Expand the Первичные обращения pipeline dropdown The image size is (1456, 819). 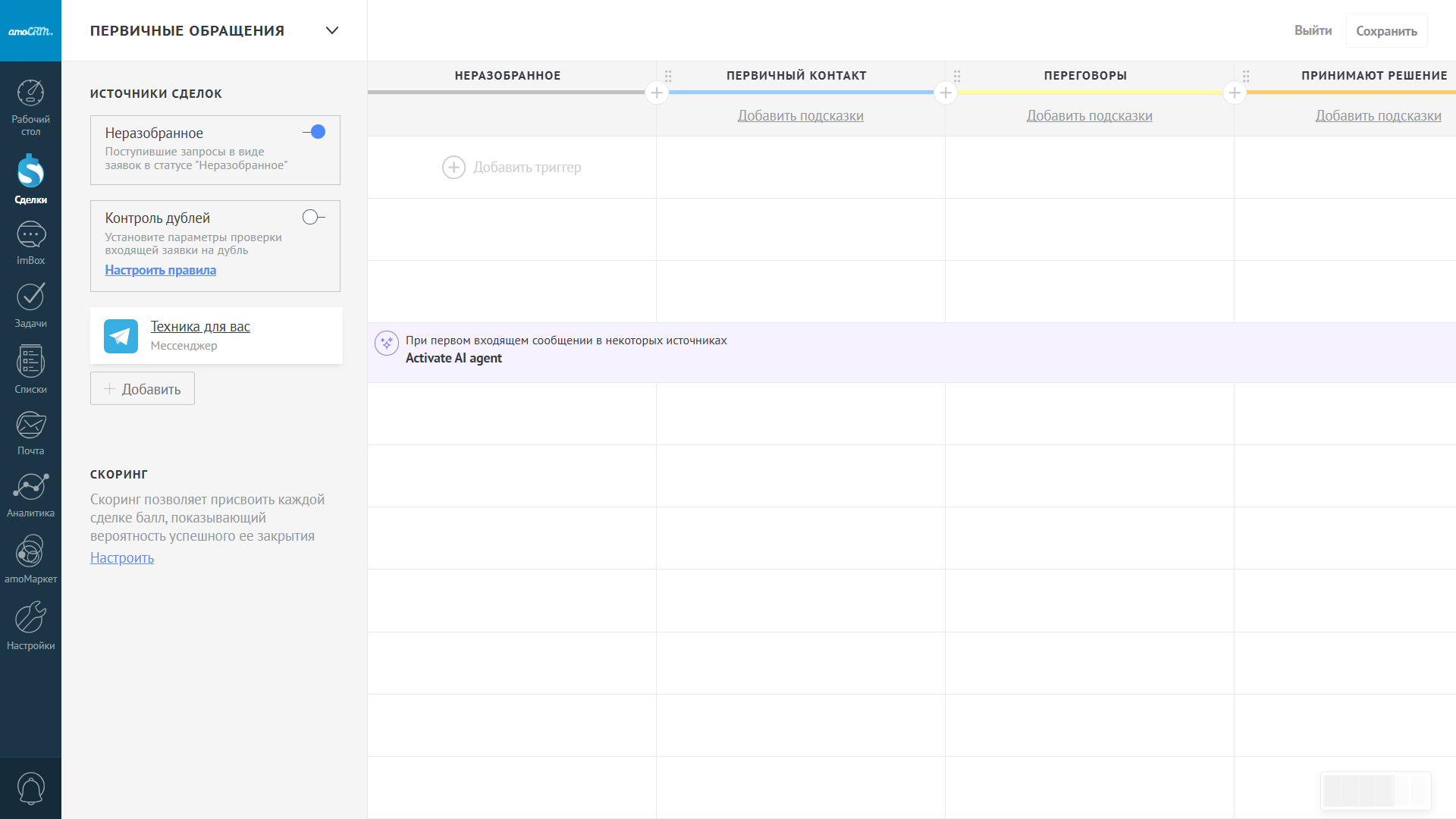331,30
